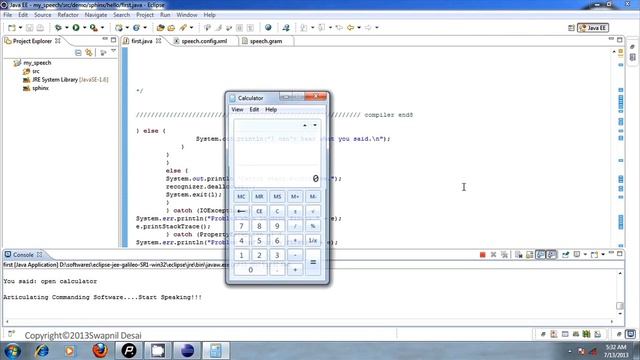Select the sphinx library tree item
640x360 pixels.
pos(40,88)
